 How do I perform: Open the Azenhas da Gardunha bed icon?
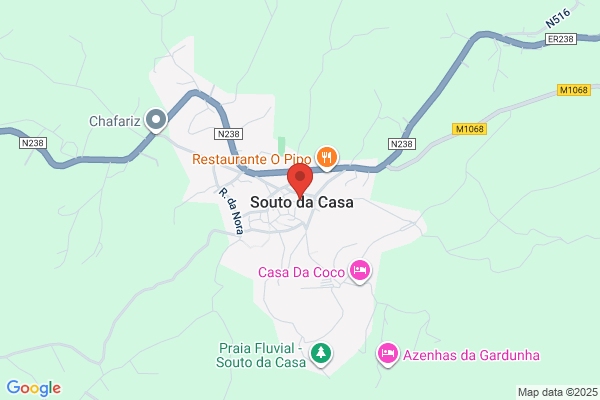(x=388, y=354)
